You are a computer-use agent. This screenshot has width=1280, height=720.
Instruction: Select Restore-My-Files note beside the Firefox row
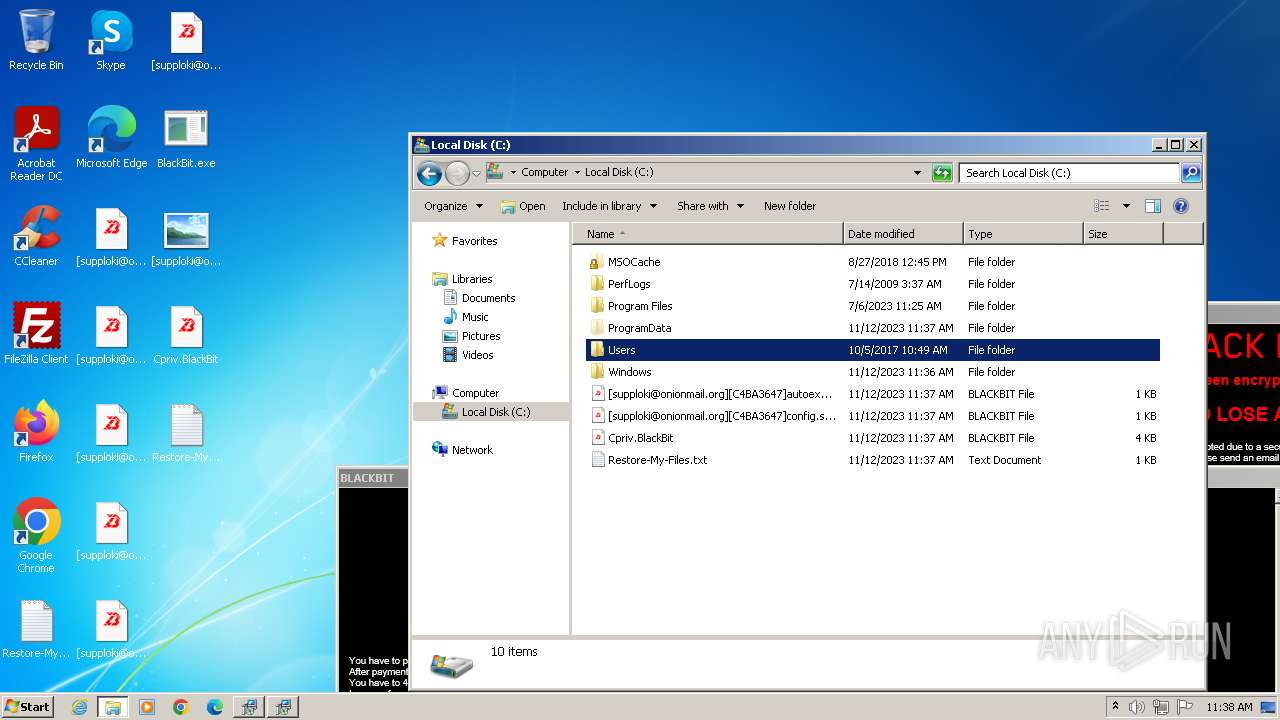pos(186,432)
